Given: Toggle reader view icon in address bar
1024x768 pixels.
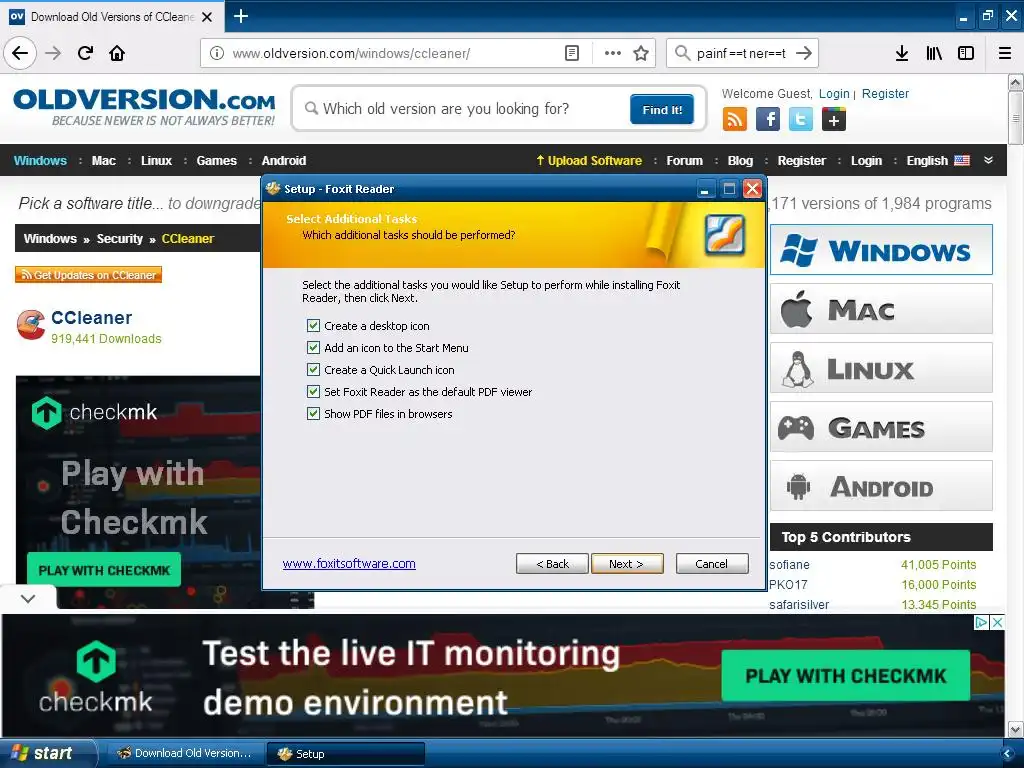Looking at the screenshot, I should tap(571, 53).
